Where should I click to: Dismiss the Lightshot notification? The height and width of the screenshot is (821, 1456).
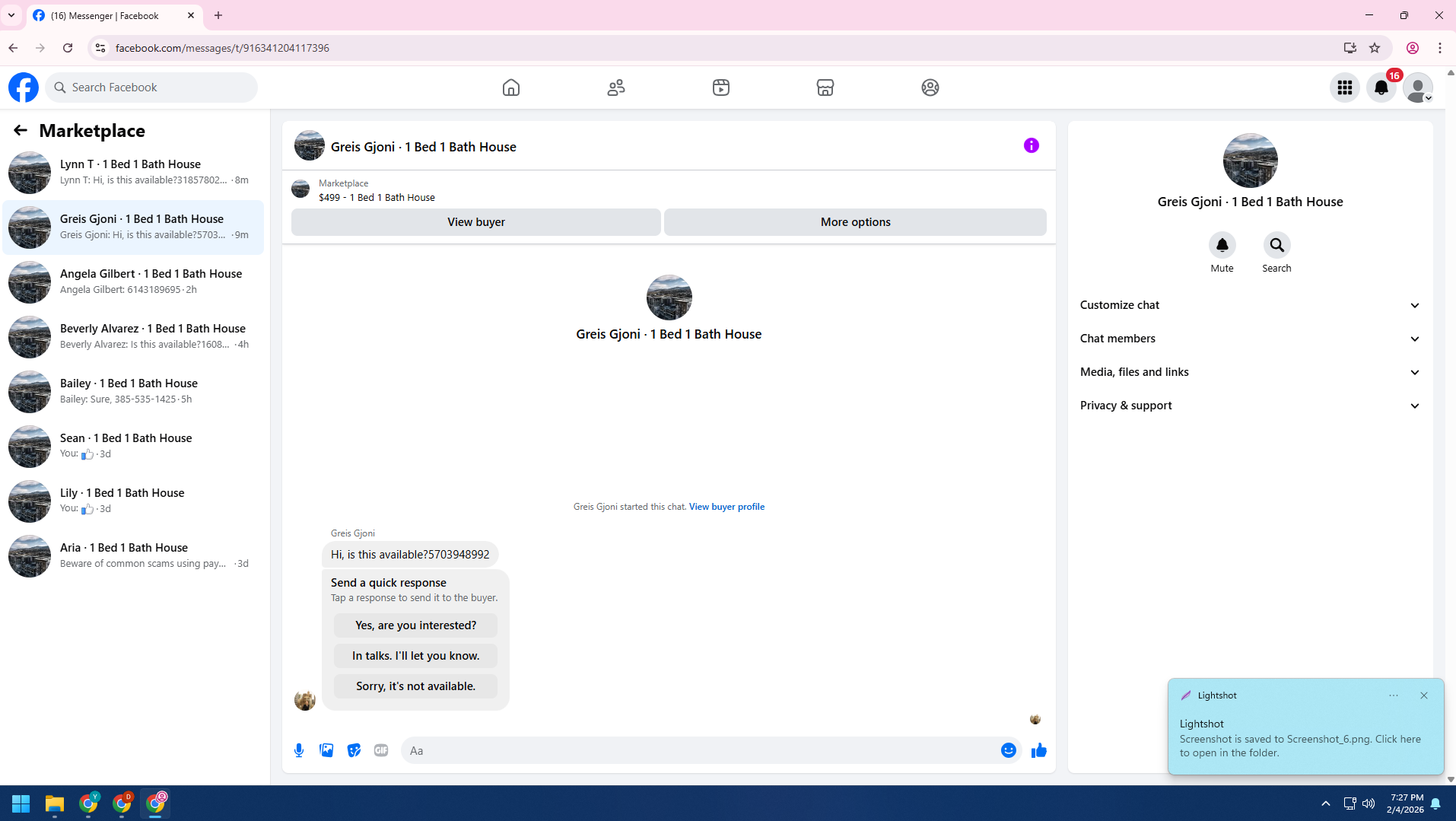[x=1424, y=695]
